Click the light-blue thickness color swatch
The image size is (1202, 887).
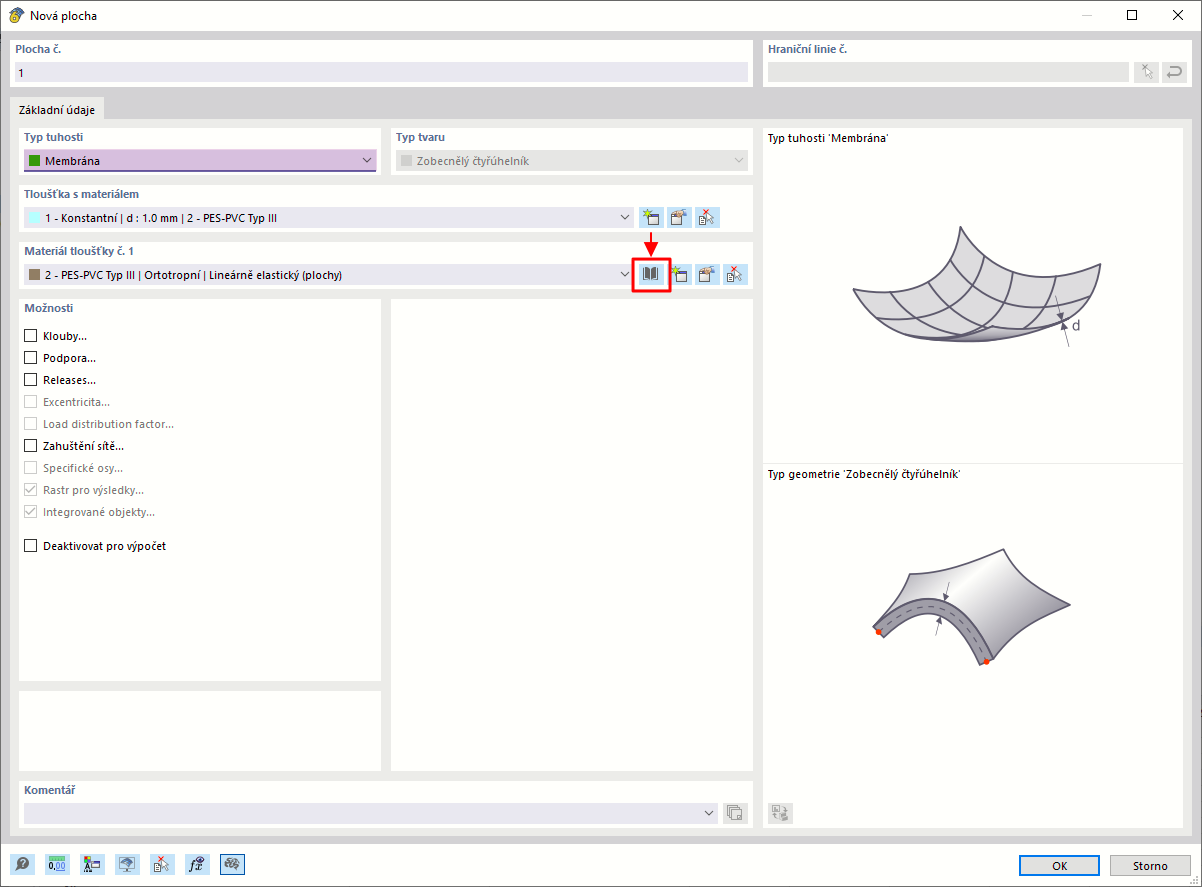tap(34, 217)
